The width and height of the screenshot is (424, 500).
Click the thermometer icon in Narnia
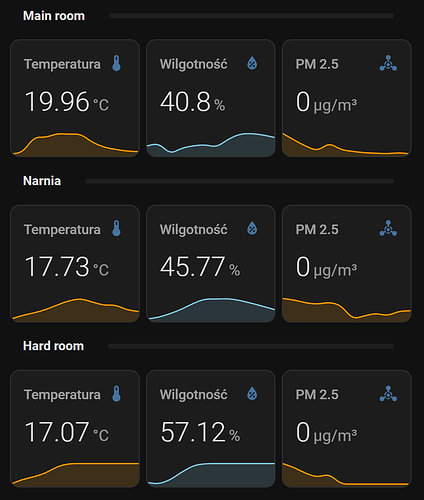coord(116,229)
